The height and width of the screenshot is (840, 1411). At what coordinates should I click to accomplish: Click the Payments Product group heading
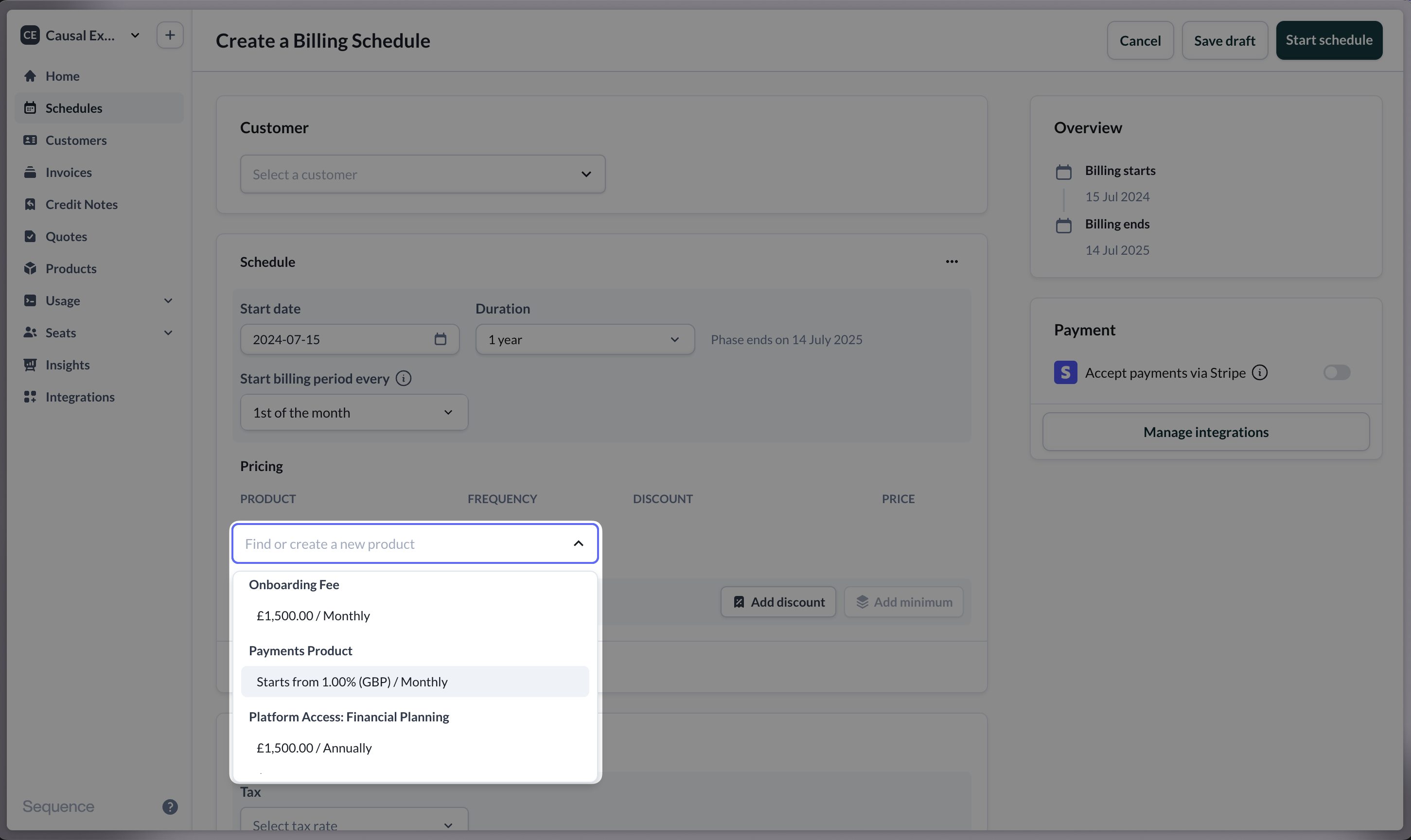300,650
